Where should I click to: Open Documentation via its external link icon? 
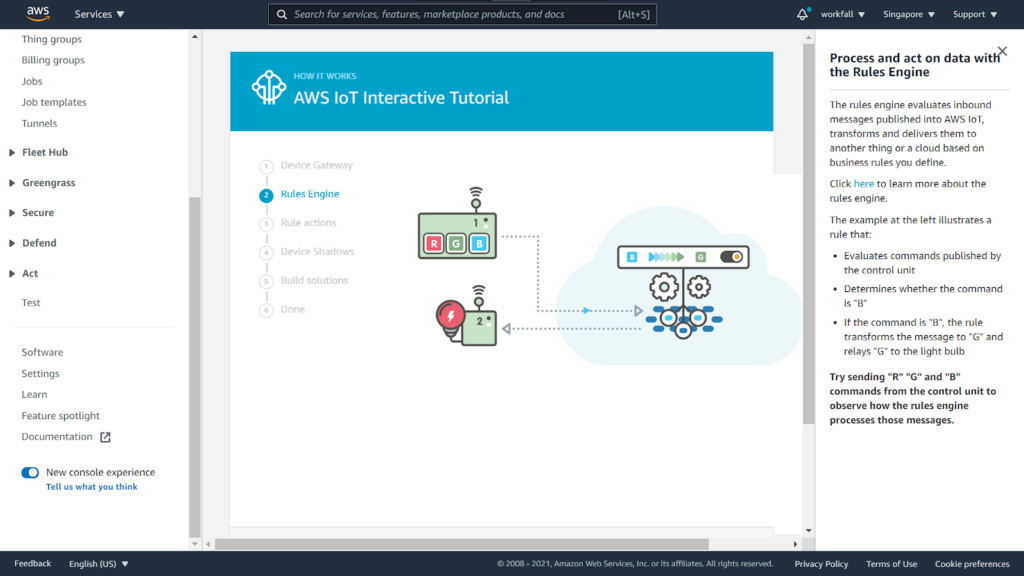pyautogui.click(x=107, y=436)
